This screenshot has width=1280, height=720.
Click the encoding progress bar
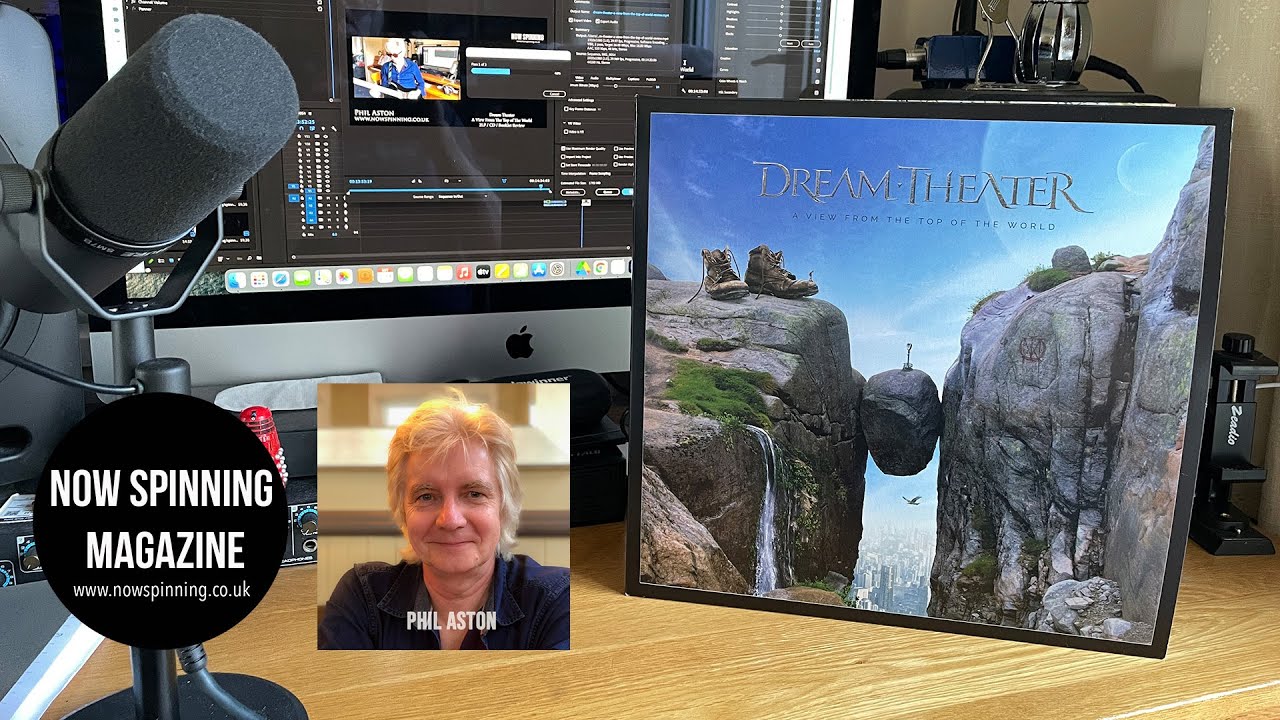(x=513, y=71)
